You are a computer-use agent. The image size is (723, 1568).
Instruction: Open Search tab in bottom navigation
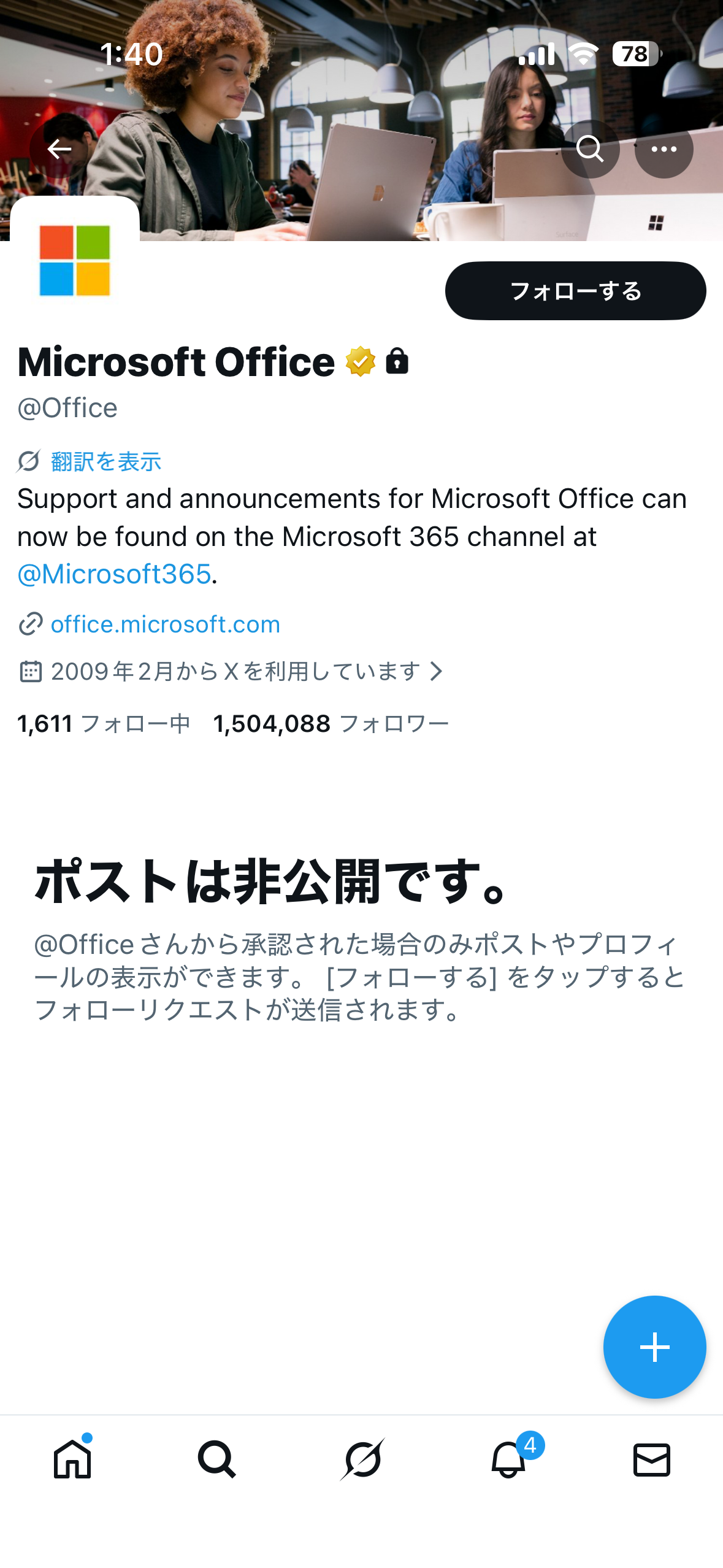pyautogui.click(x=217, y=1459)
